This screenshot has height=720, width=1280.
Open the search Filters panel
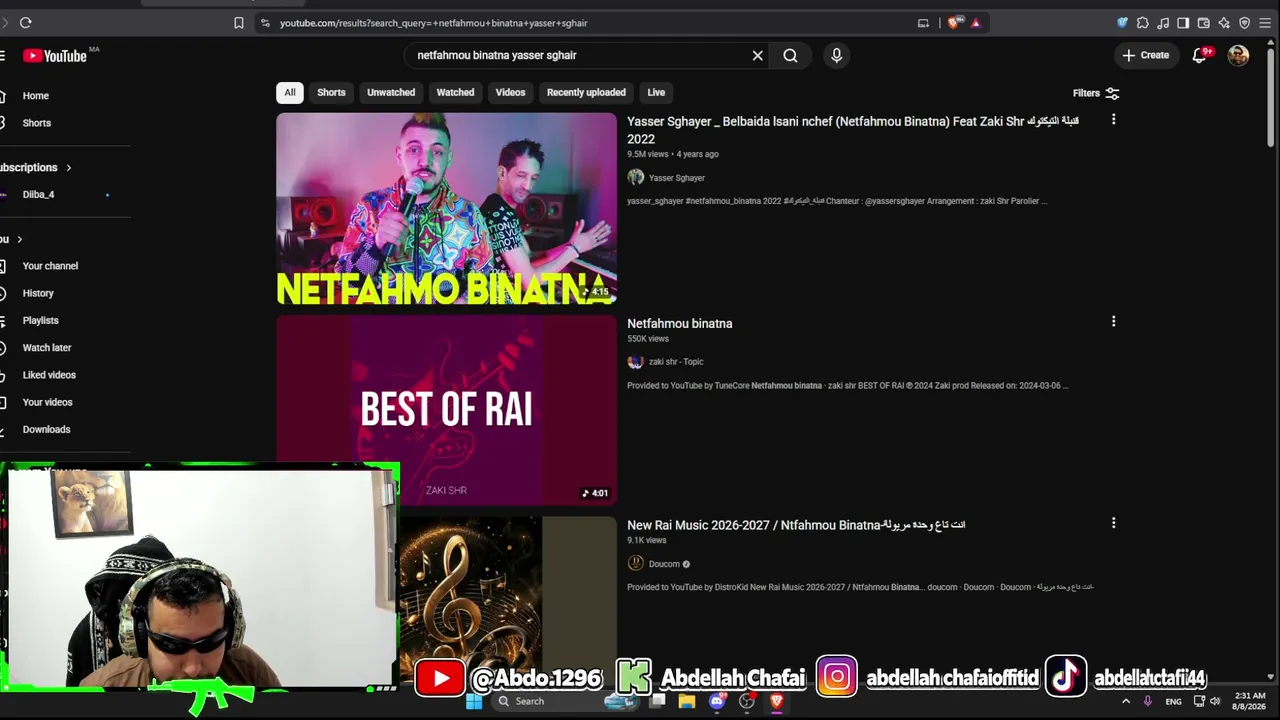1096,93
